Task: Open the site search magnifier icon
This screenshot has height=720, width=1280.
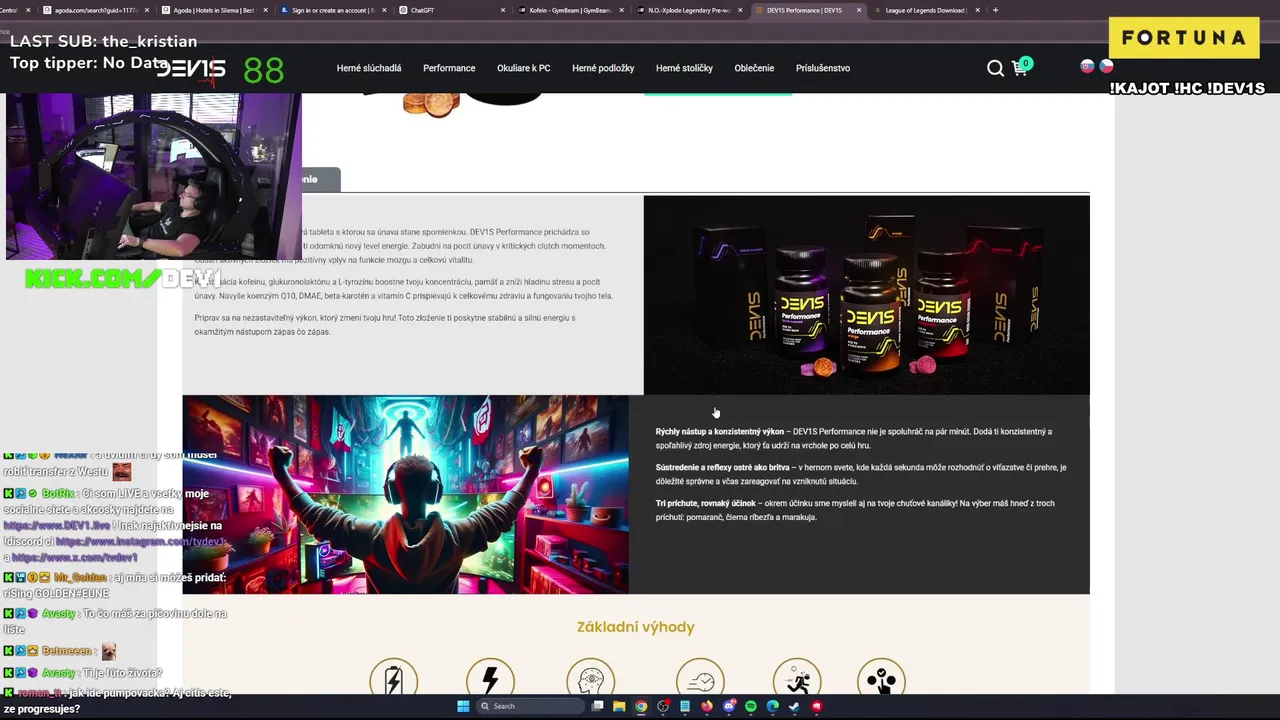Action: (995, 68)
